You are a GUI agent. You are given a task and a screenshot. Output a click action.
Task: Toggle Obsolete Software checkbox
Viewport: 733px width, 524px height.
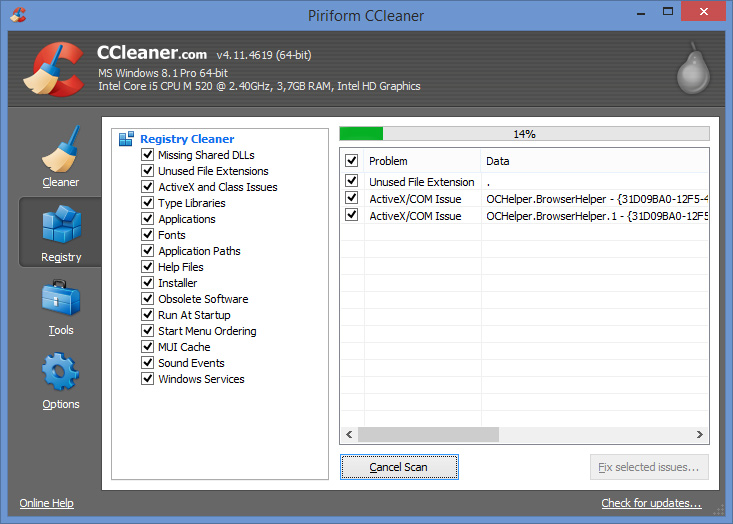click(147, 298)
